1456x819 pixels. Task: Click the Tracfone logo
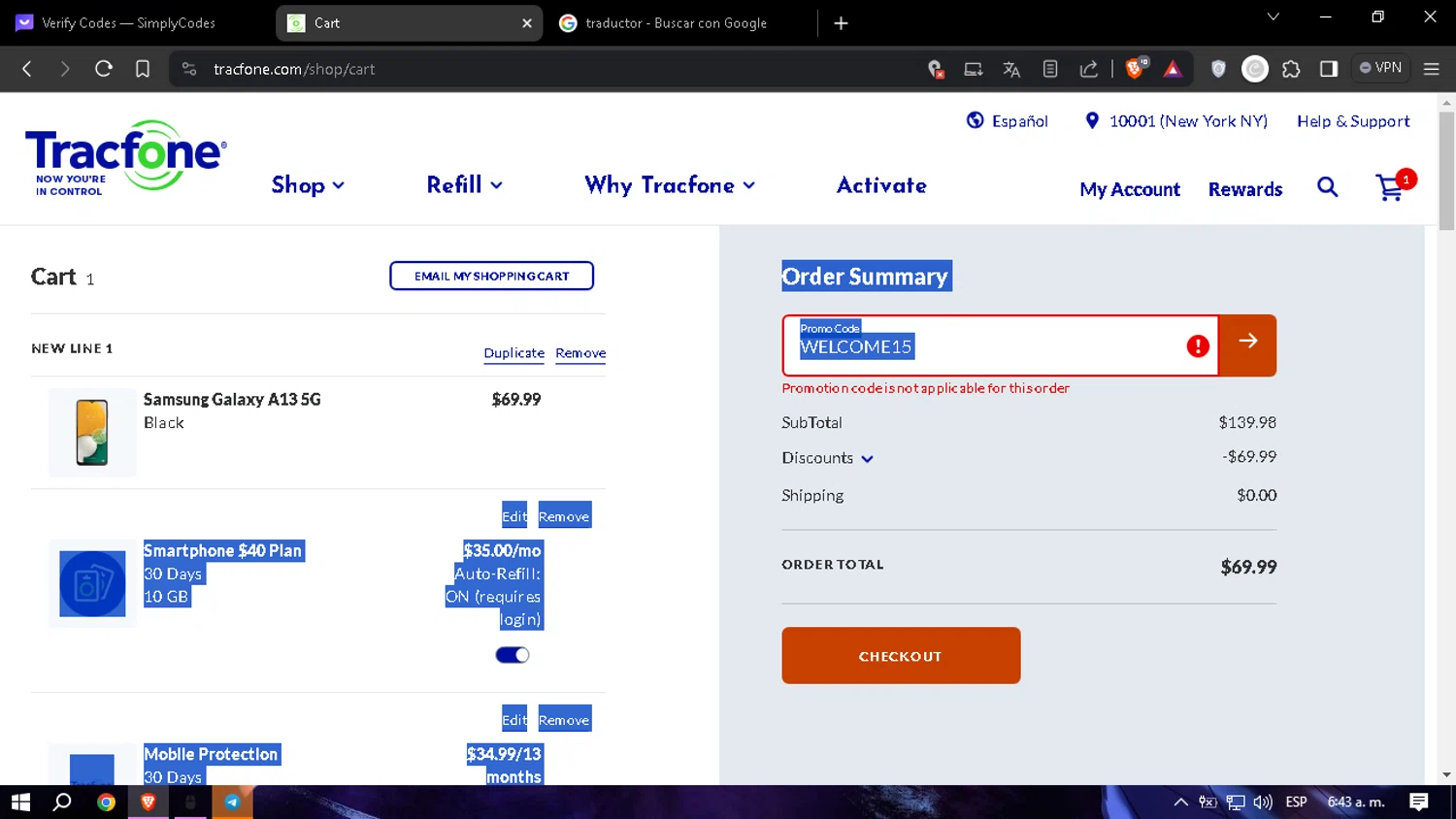pyautogui.click(x=126, y=157)
